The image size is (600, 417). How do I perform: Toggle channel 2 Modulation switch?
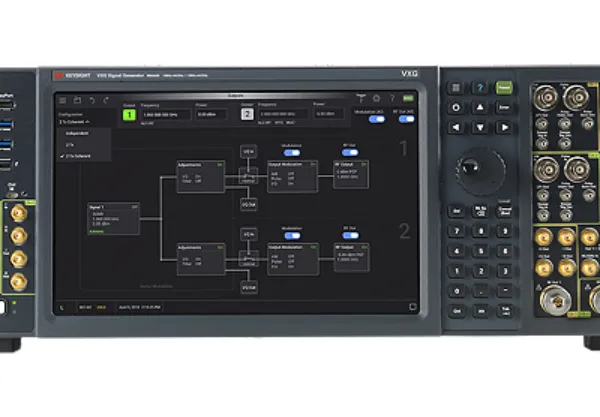(x=292, y=236)
